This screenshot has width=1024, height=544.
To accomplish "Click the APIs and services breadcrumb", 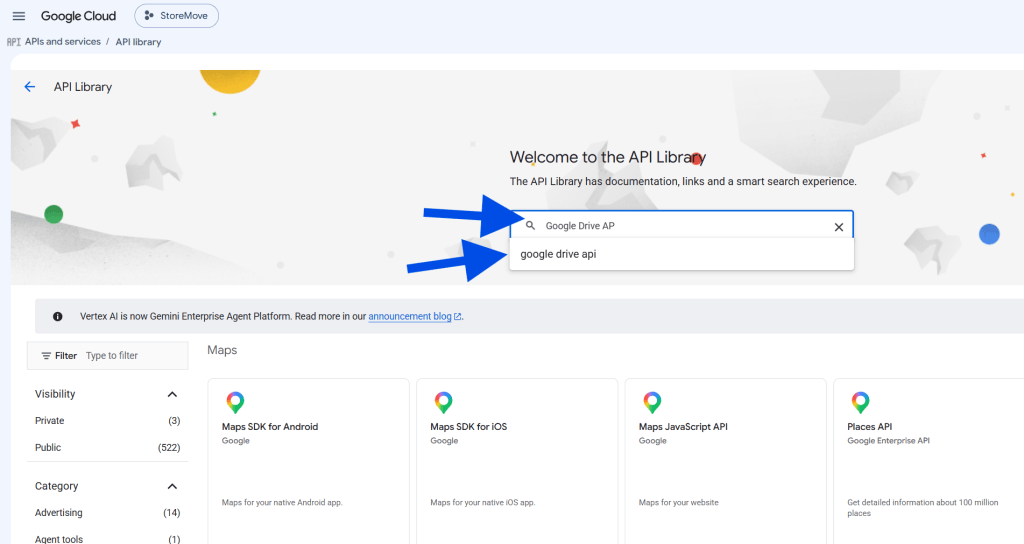I will [63, 42].
